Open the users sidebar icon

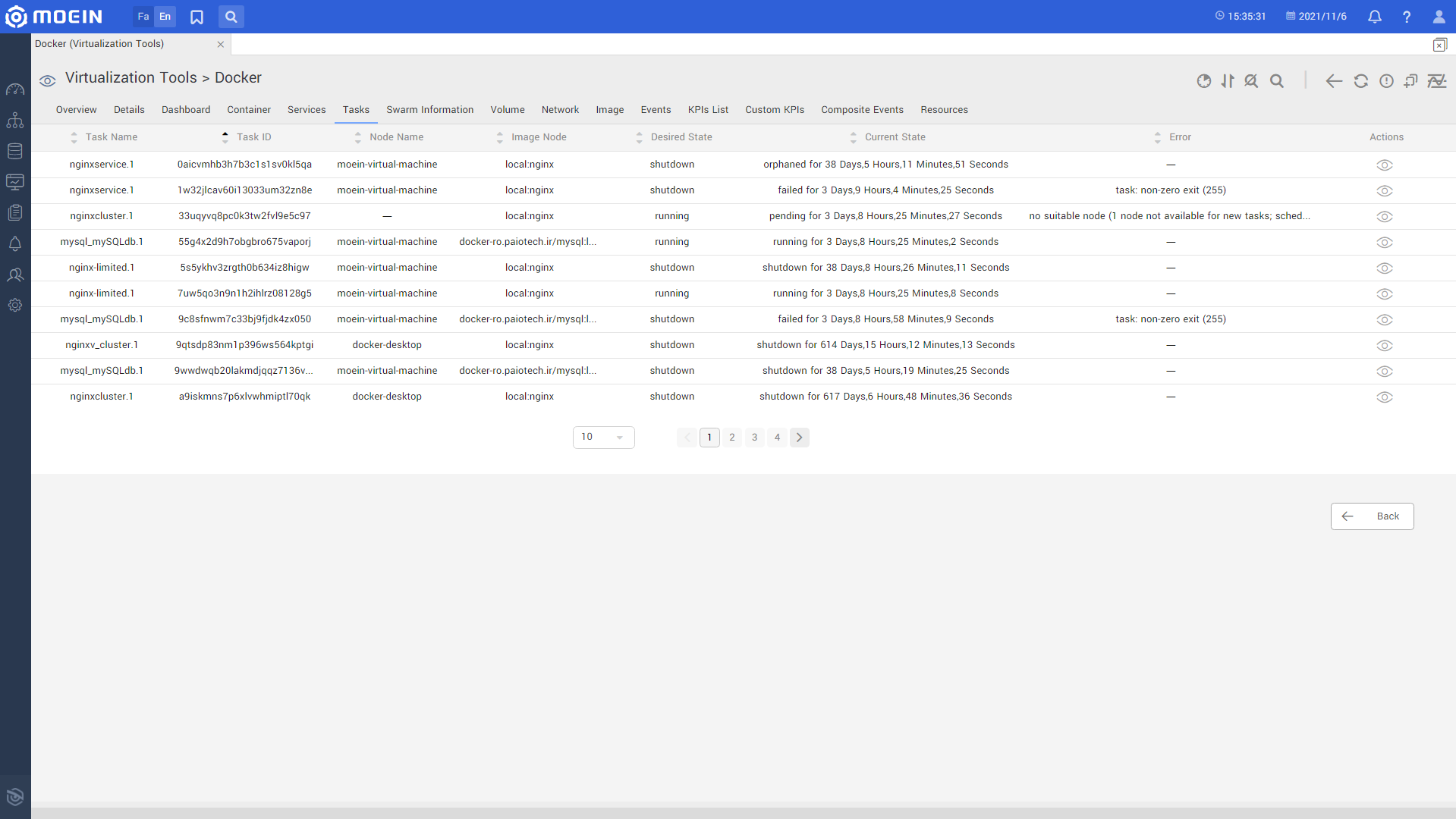pyautogui.click(x=15, y=275)
